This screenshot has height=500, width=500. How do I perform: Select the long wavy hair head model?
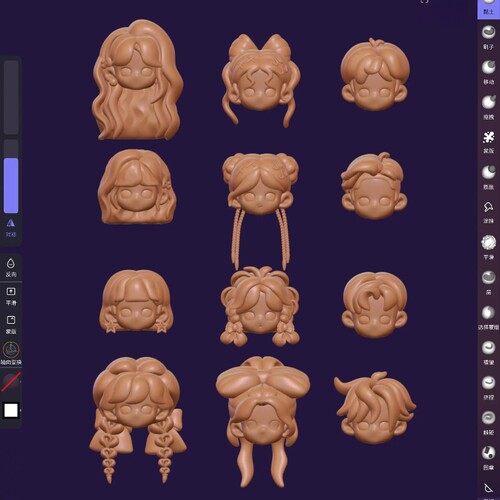pyautogui.click(x=137, y=80)
